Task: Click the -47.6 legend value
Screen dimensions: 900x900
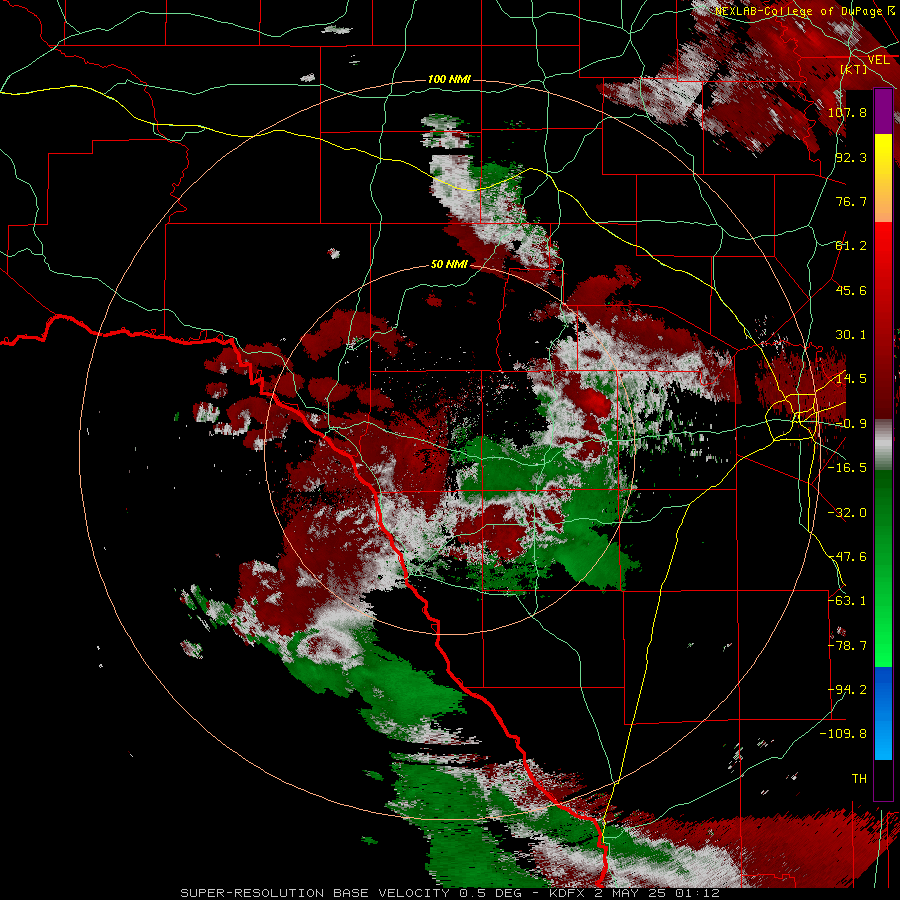Action: tap(847, 556)
